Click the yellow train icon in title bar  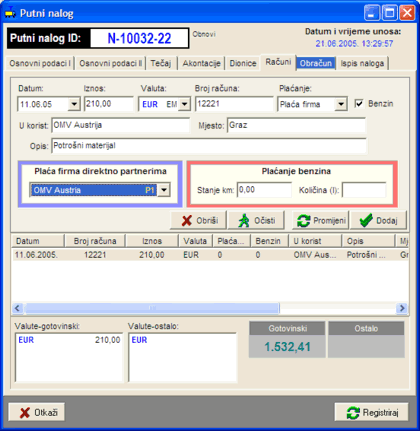point(10,13)
